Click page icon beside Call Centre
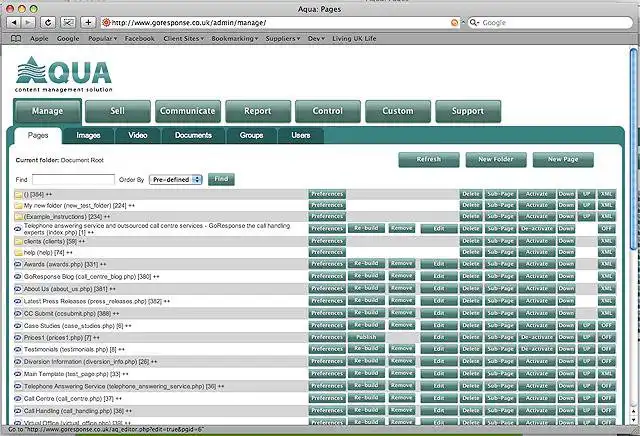The height and width of the screenshot is (436, 640). click(18, 398)
